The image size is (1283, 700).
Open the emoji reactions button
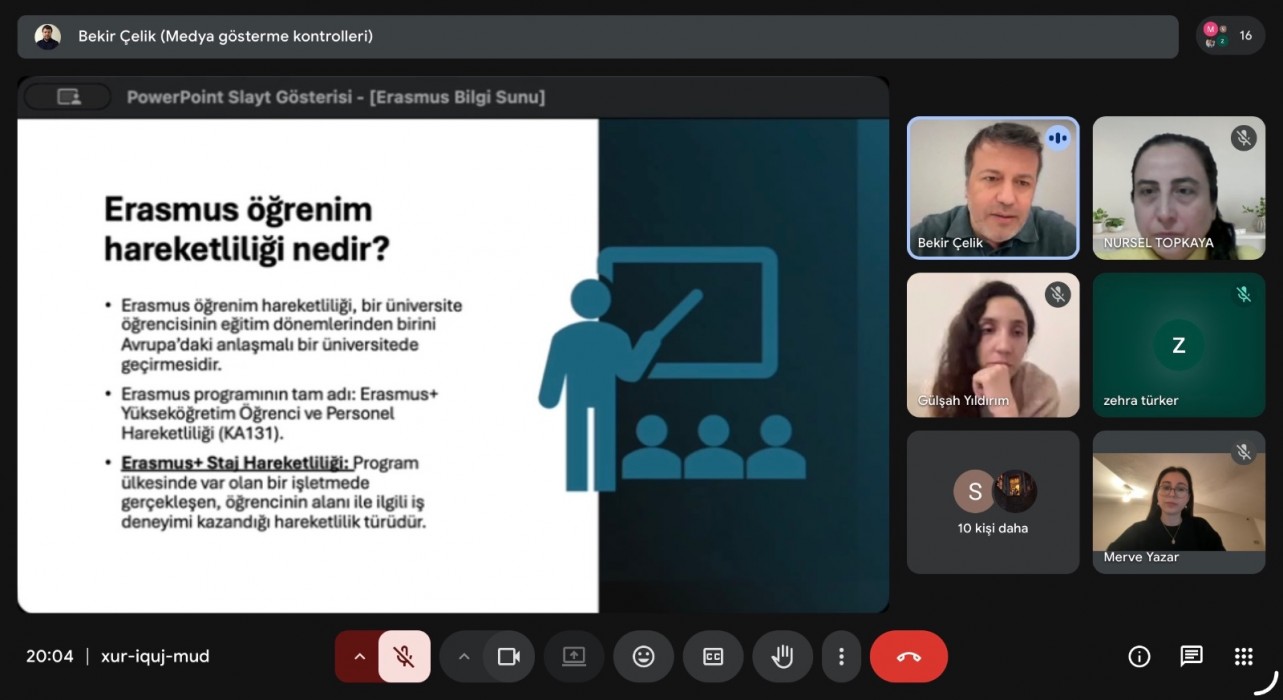coord(644,657)
